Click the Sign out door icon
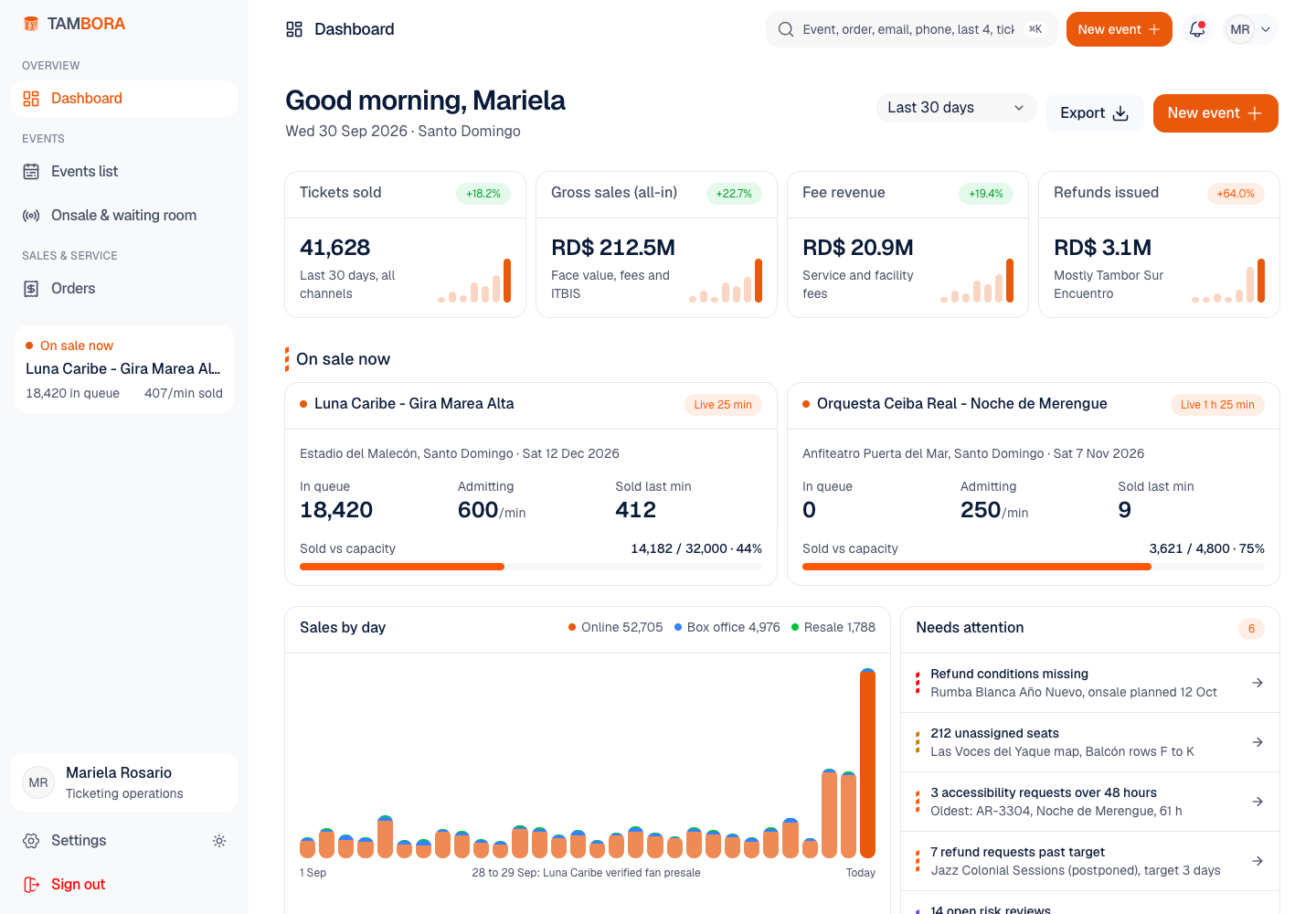Screen dimensions: 1316x914 click(x=31, y=885)
